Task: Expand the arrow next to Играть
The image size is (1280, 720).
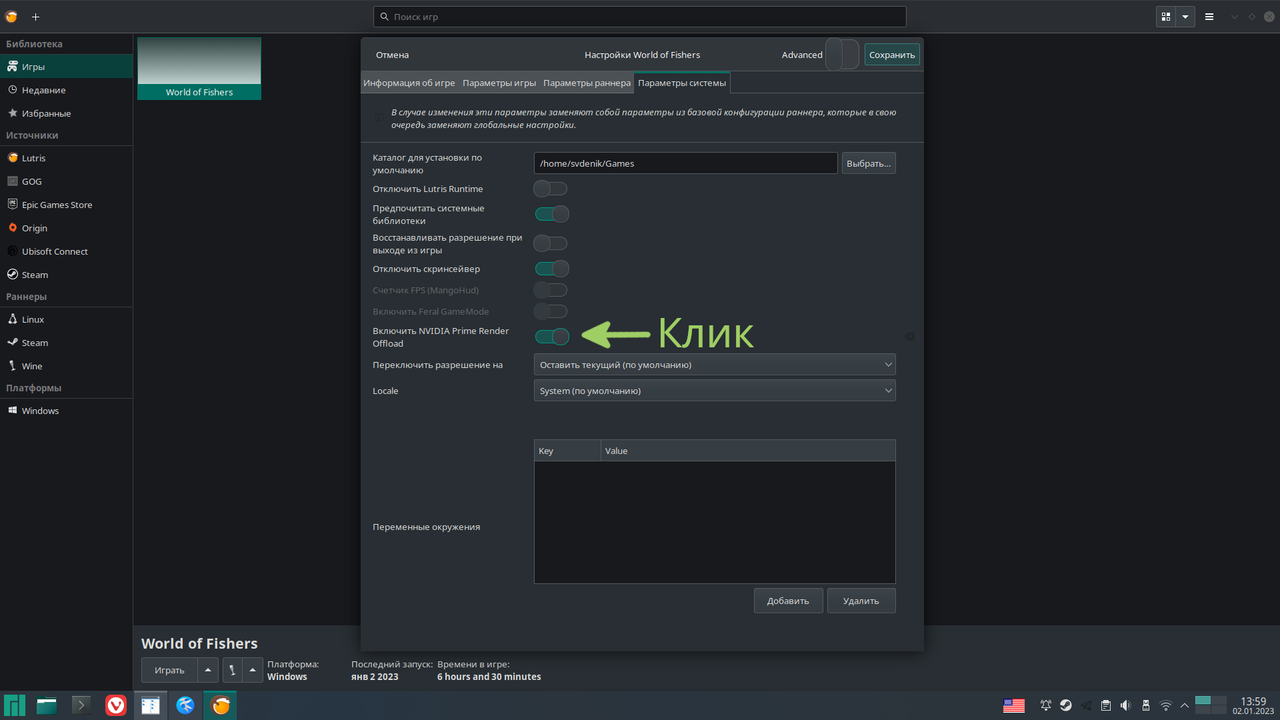Action: click(x=207, y=670)
